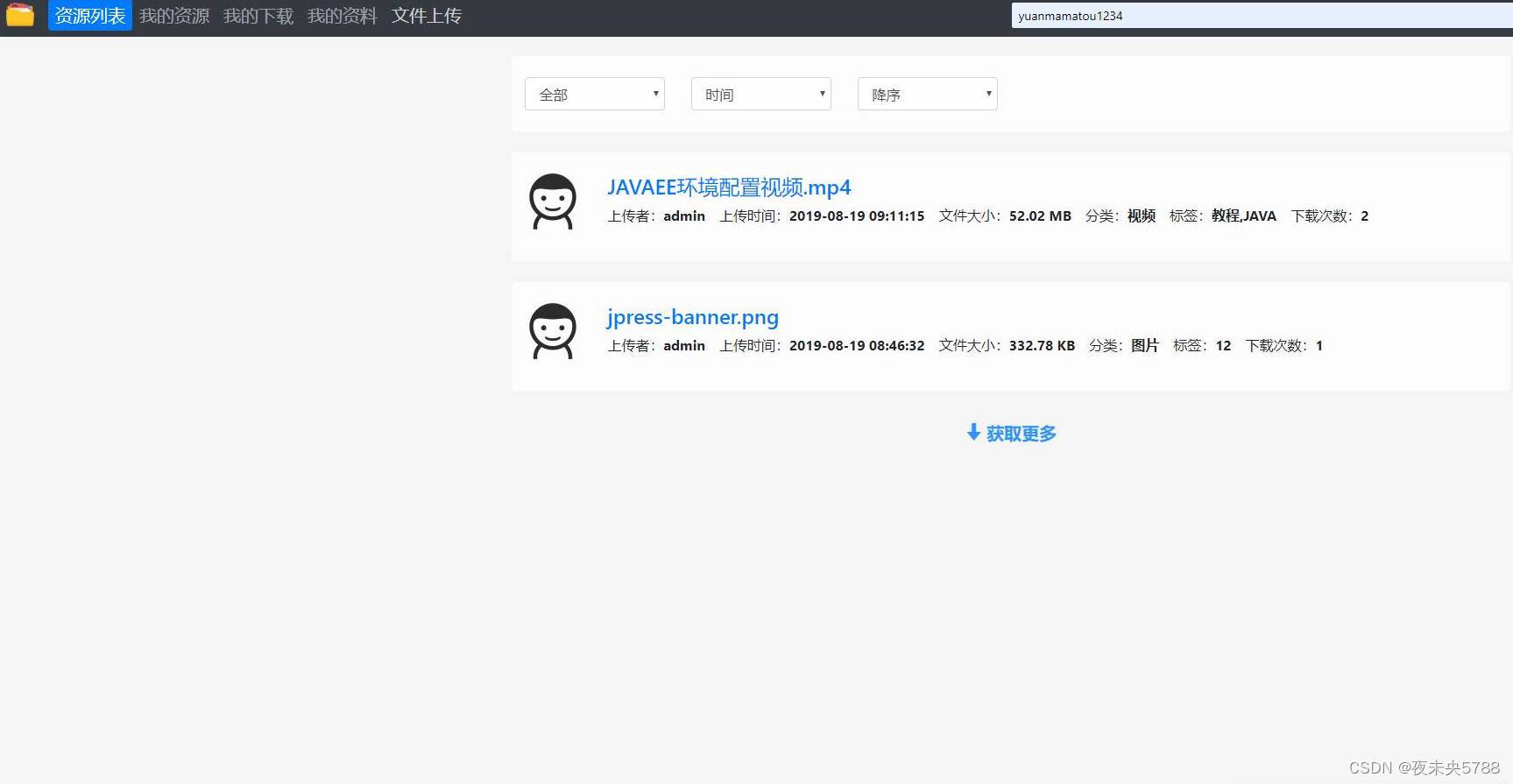
Task: Switch to the 我的下载 tab
Action: pyautogui.click(x=258, y=16)
